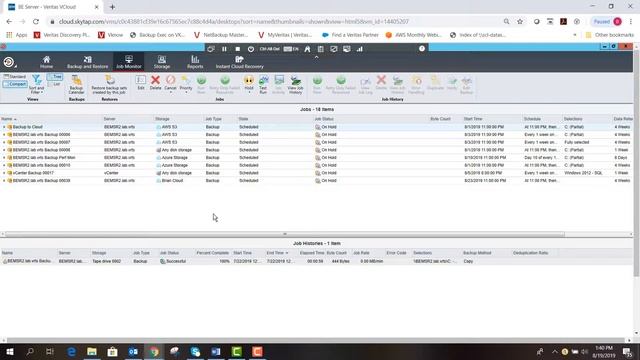Click the Skytap signal strength icon
This screenshot has height=360, width=640.
pos(360,49)
